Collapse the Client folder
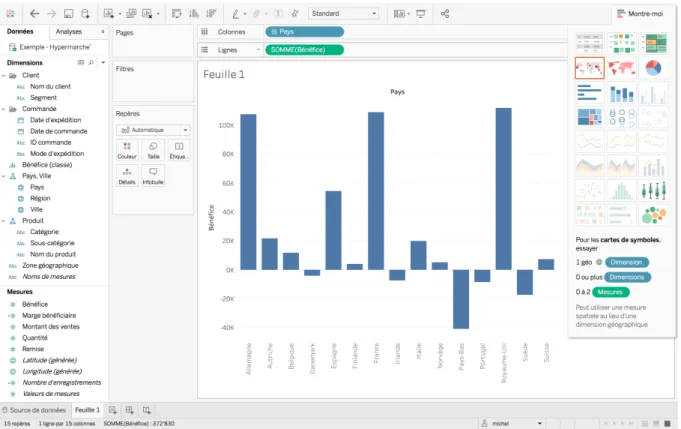Viewport: 681px width, 429px height. coord(3,76)
